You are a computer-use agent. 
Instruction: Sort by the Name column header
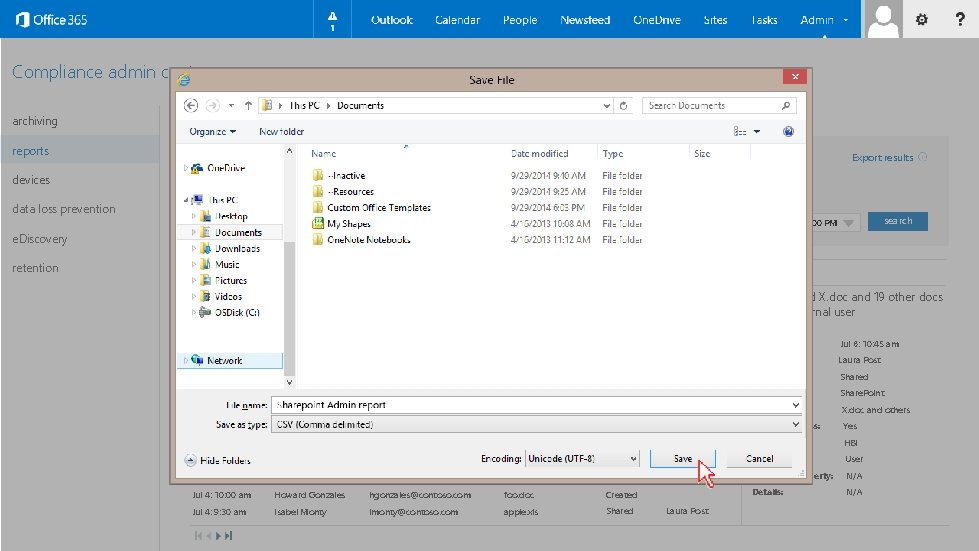coord(323,154)
